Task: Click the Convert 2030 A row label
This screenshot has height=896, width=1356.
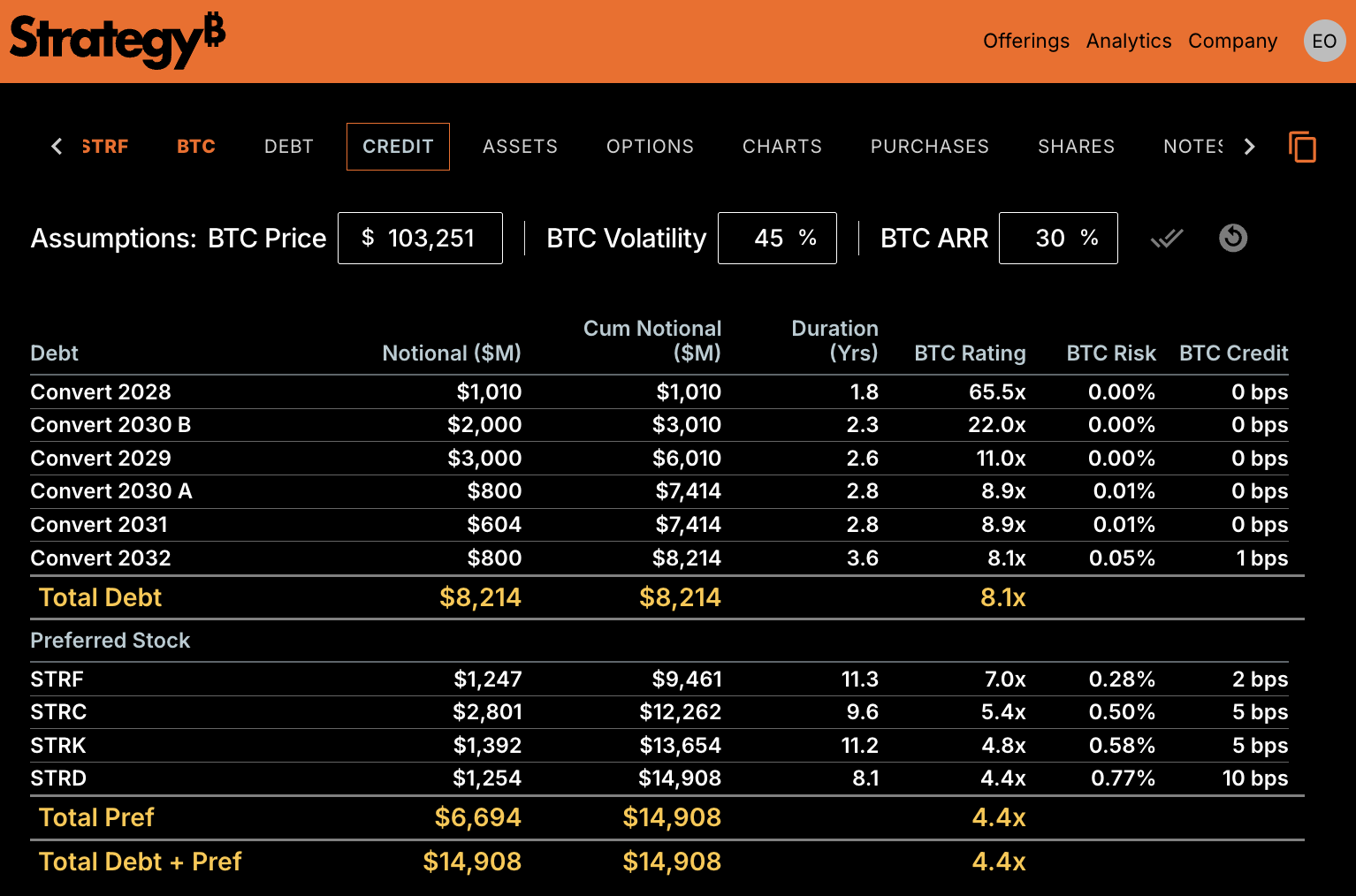Action: coord(111,491)
